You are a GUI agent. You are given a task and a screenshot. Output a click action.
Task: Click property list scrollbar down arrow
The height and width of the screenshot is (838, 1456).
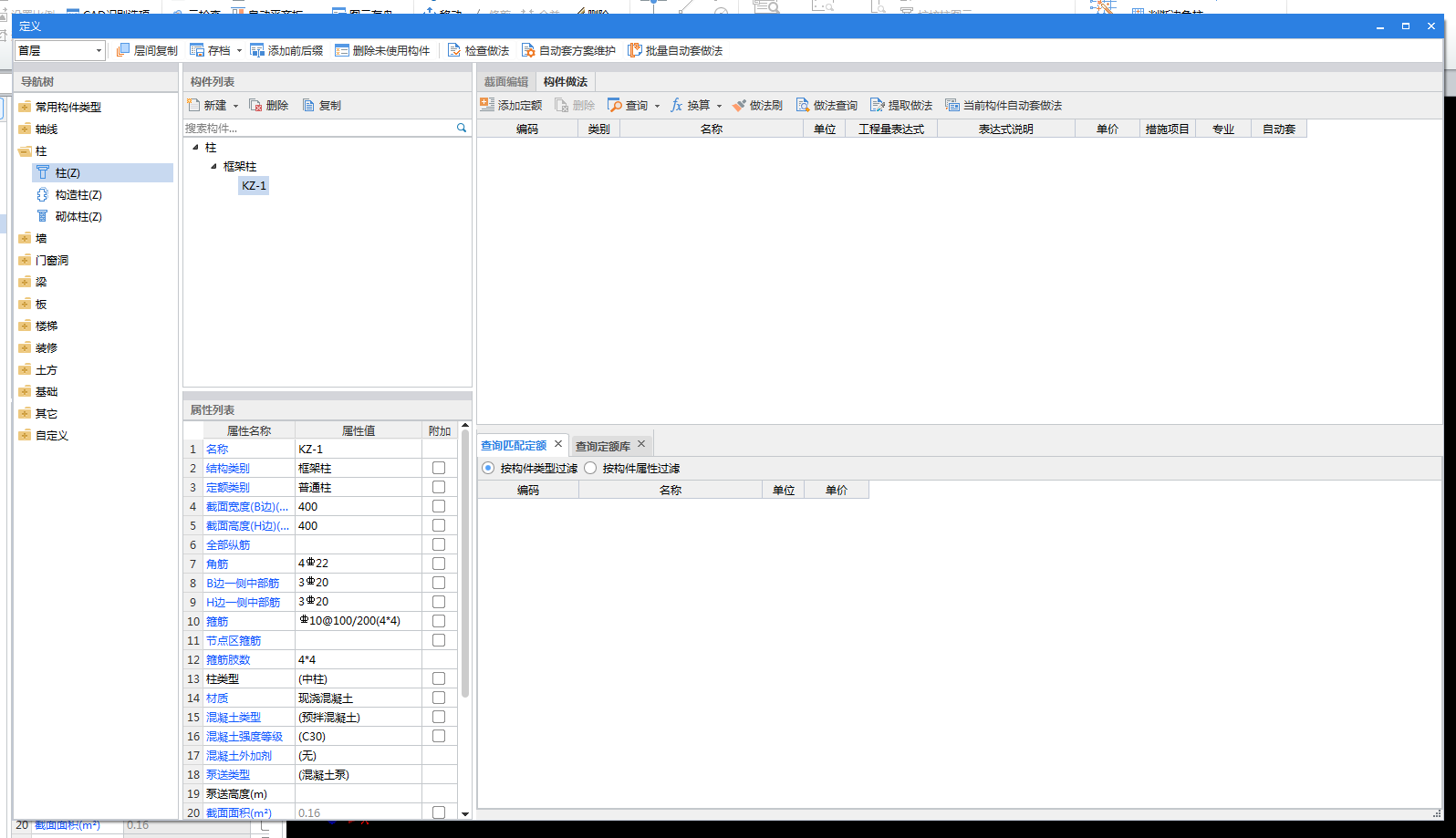tap(465, 813)
